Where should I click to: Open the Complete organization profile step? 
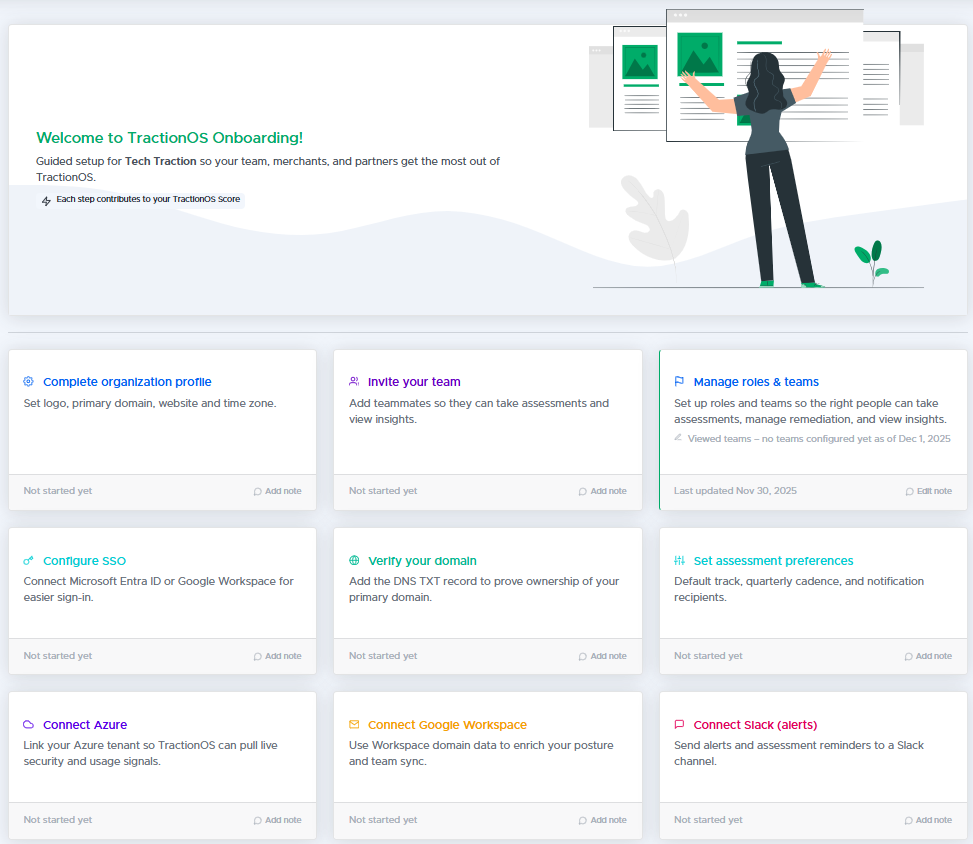pos(127,382)
